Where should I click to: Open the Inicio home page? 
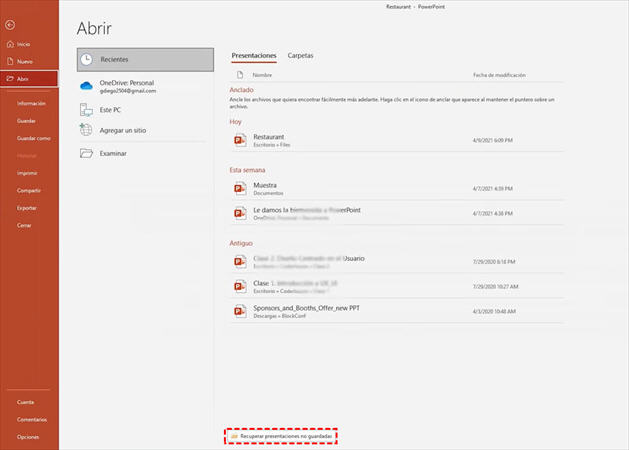tap(23, 44)
